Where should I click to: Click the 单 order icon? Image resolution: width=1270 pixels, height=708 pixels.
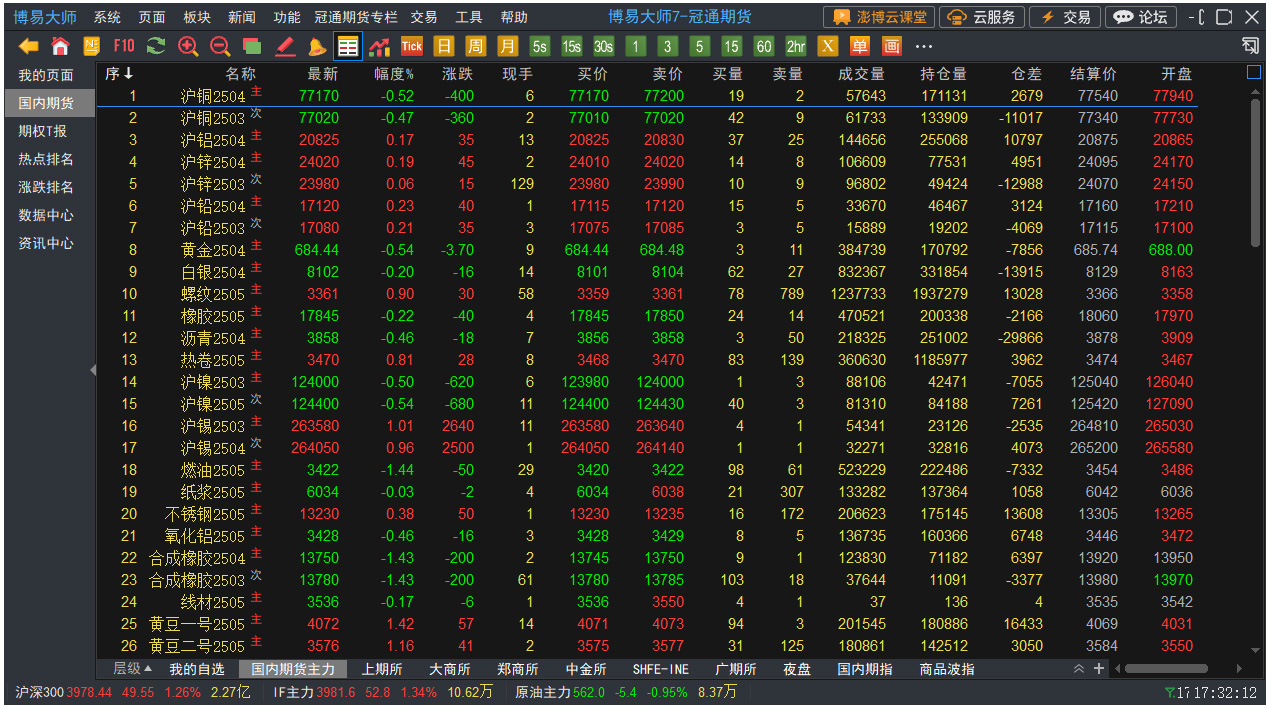coord(860,46)
